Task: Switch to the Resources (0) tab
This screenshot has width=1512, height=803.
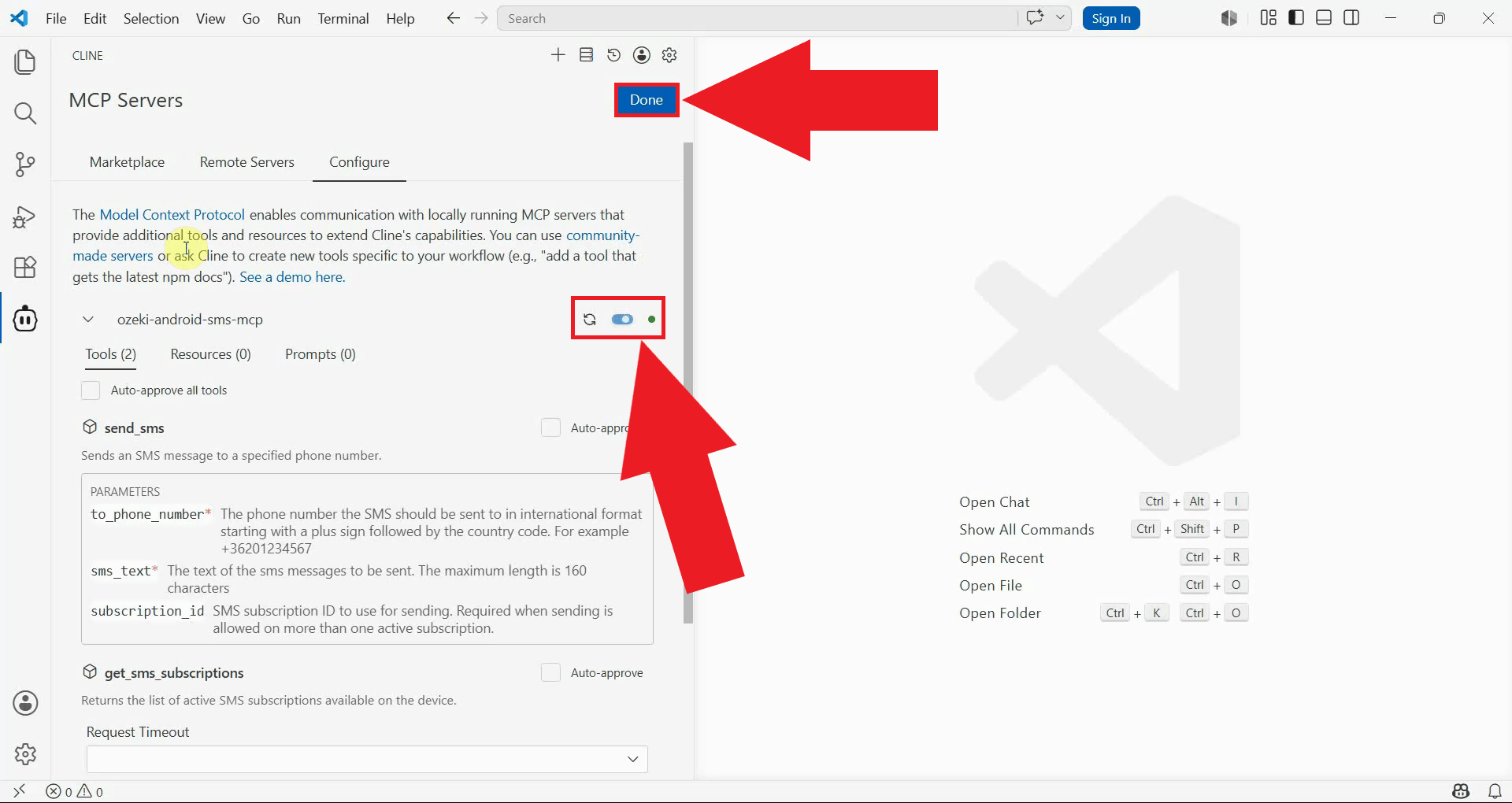Action: 210,354
